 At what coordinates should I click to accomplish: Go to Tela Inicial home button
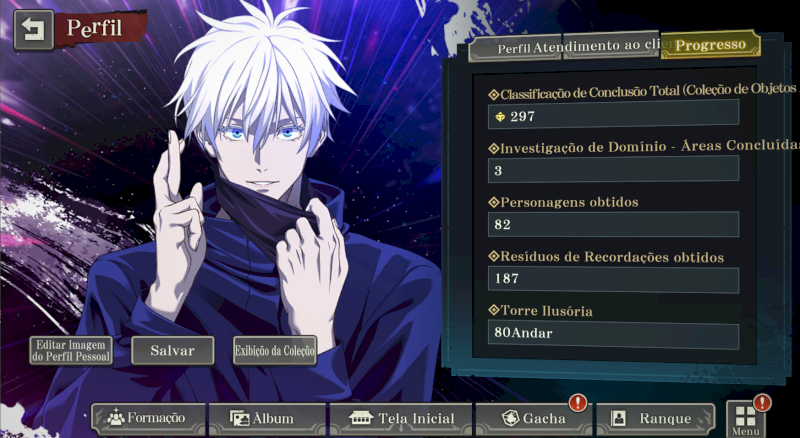click(401, 419)
